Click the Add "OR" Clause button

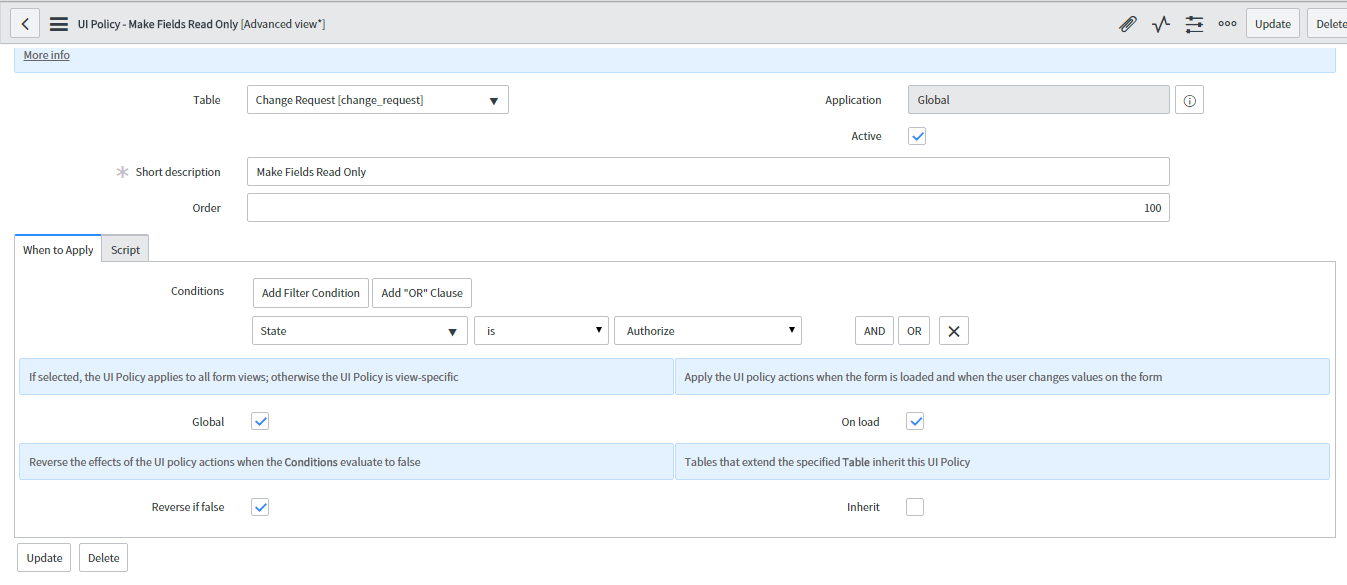(x=421, y=292)
